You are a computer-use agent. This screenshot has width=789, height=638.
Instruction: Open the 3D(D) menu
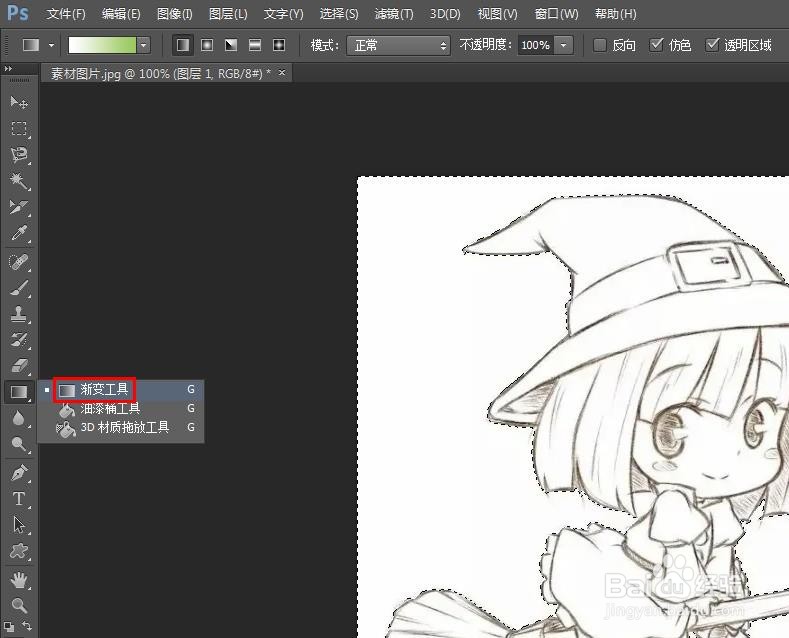445,14
